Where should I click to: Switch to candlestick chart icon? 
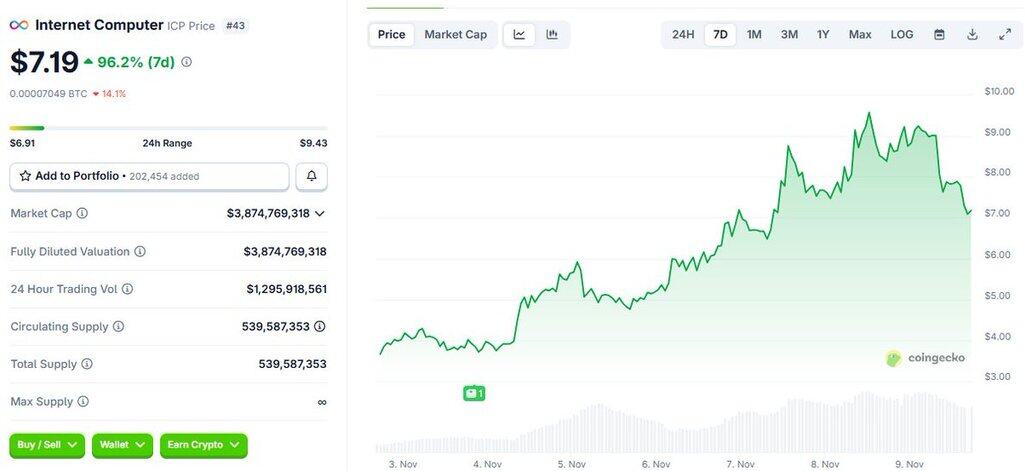pos(552,34)
